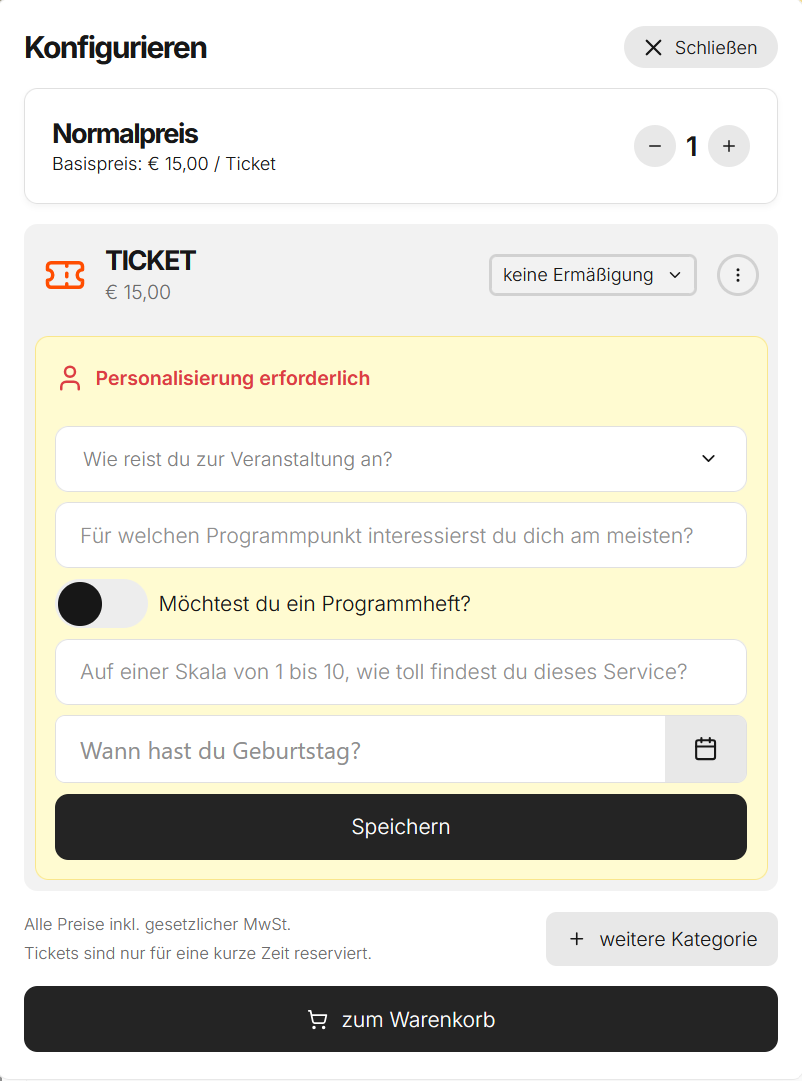Expand the 'Wie reist du' travel dropdown
802x1081 pixels.
coord(400,459)
